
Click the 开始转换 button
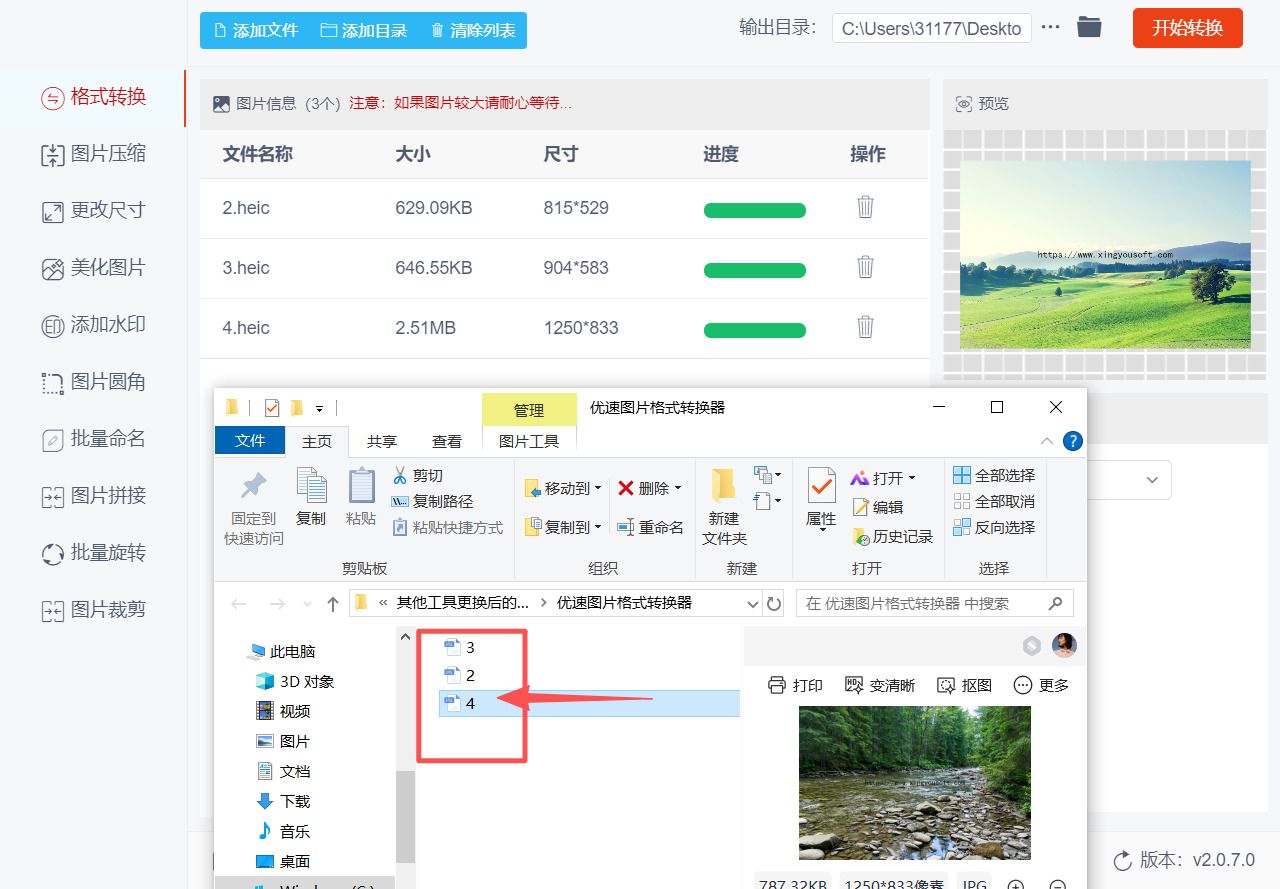pos(1188,28)
